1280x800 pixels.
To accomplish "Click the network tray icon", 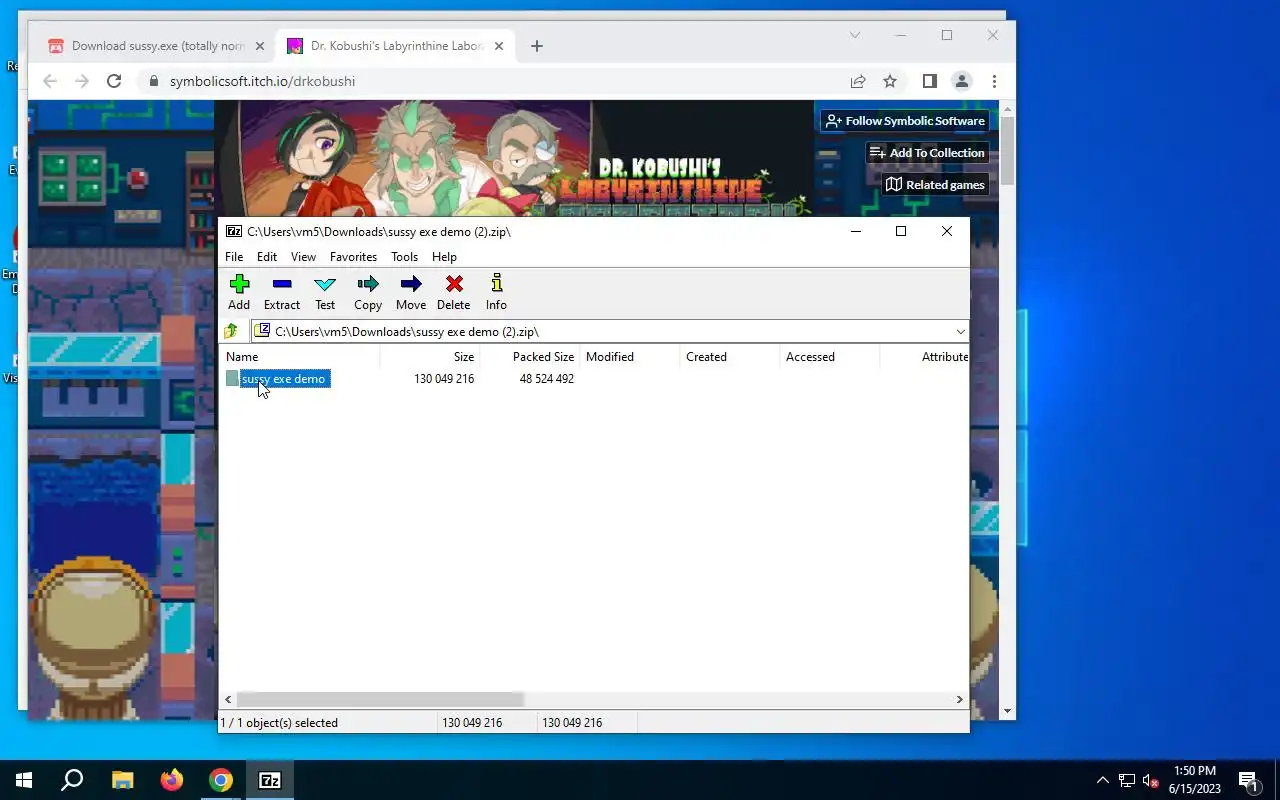I will [1127, 780].
